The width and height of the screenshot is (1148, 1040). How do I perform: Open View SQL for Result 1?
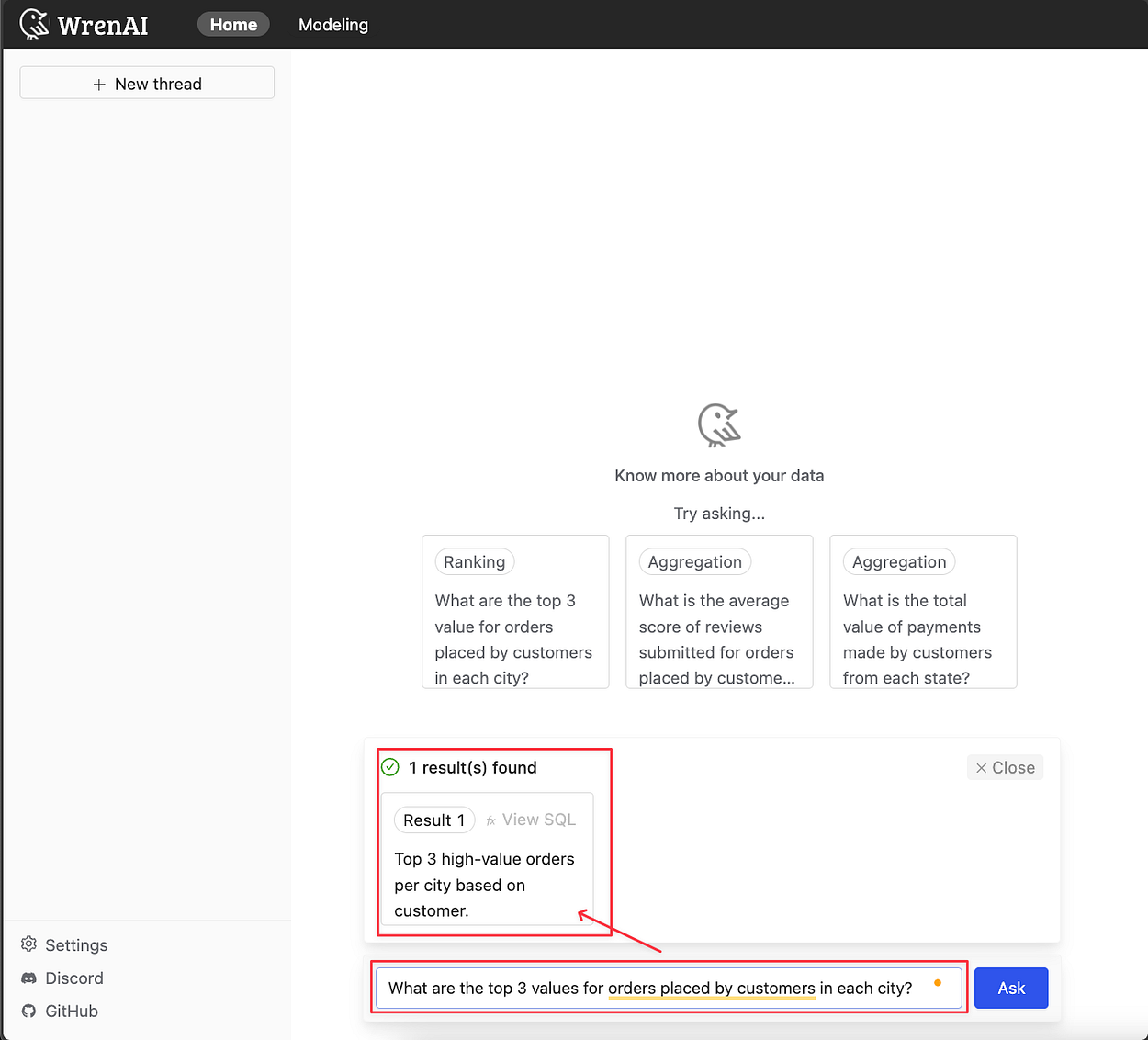click(540, 820)
